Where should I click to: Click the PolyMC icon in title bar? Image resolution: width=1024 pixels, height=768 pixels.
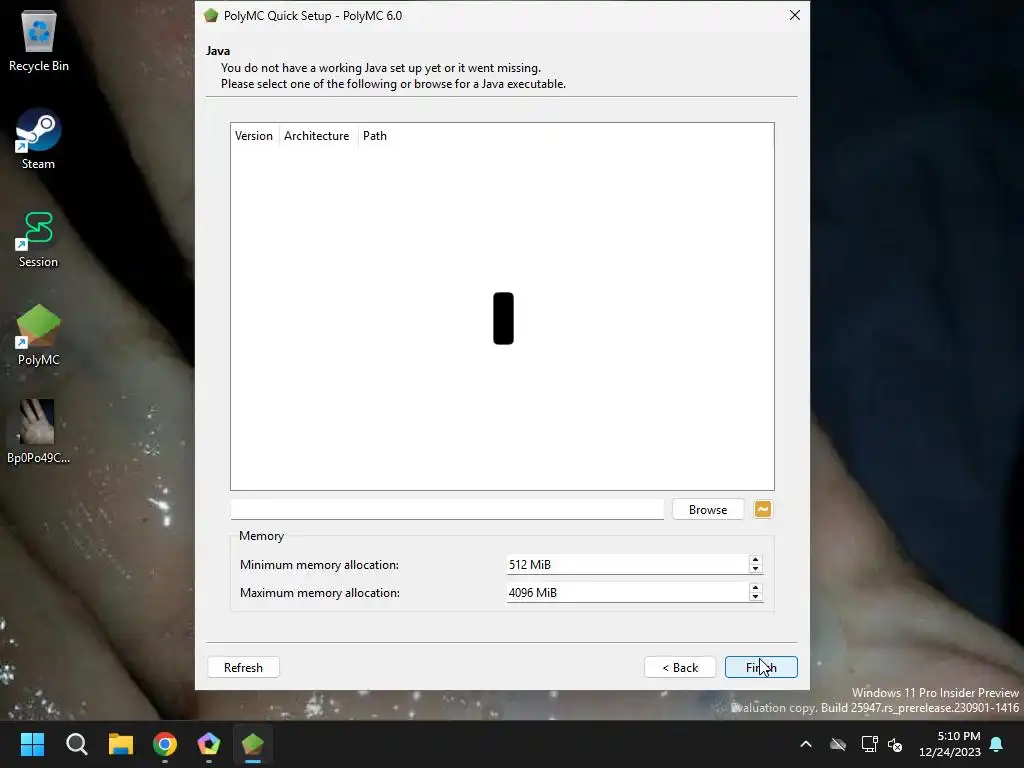point(210,15)
